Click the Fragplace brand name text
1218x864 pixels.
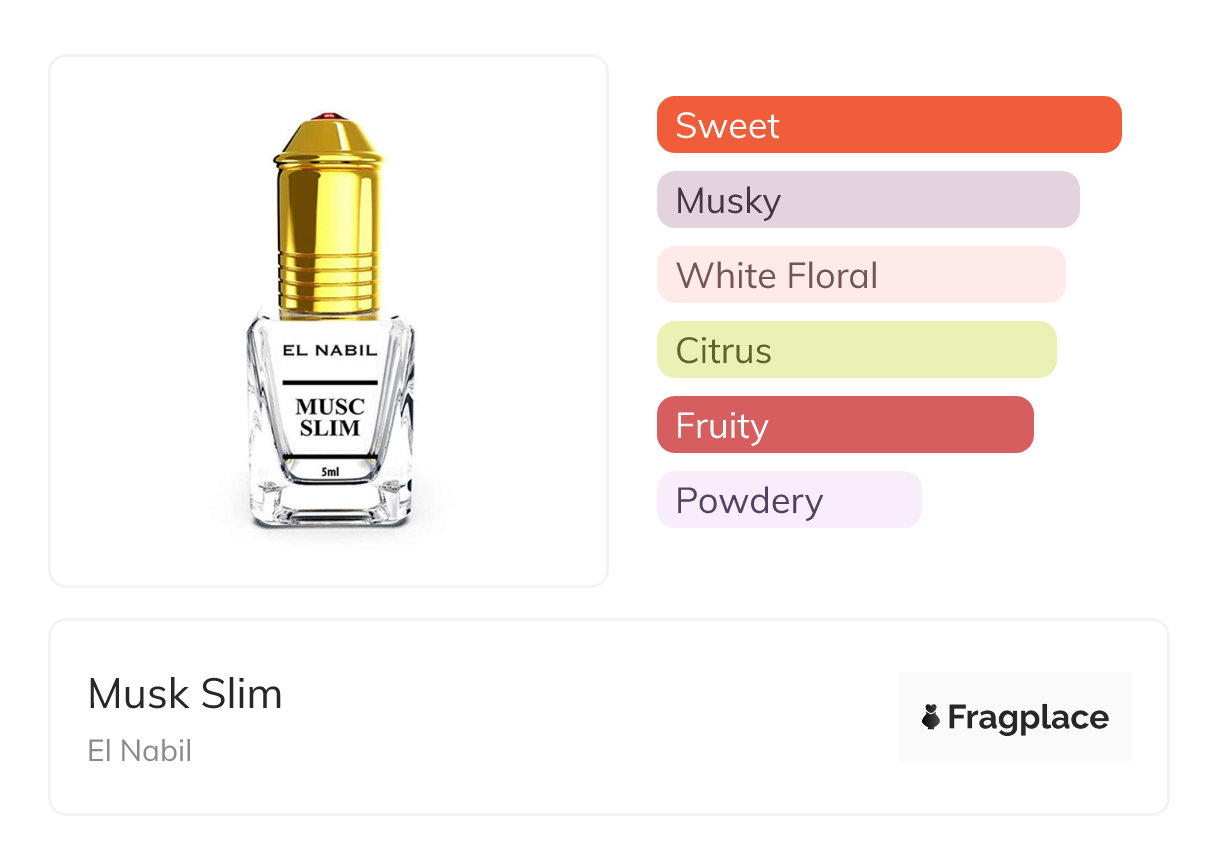click(x=1028, y=717)
